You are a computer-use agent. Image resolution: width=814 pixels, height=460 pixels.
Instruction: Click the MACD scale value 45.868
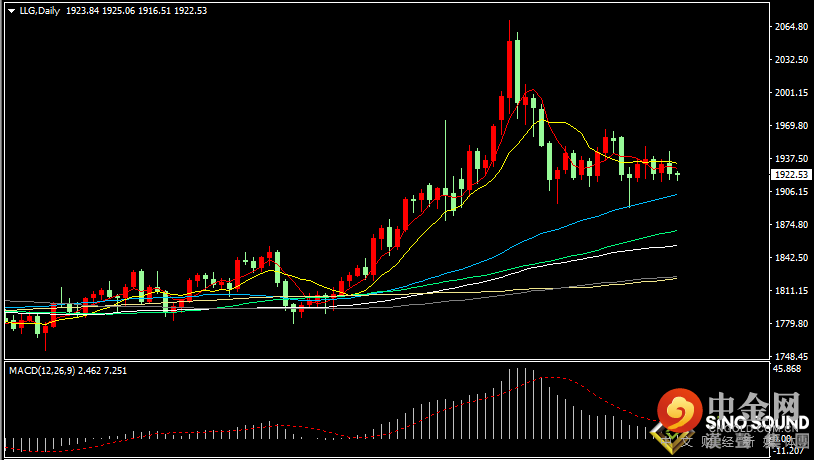(787, 369)
